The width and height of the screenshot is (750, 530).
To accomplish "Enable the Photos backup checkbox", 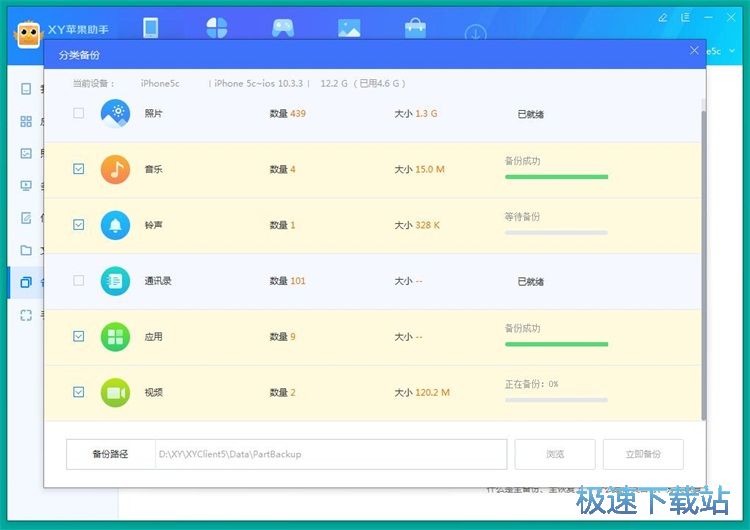I will click(x=79, y=113).
